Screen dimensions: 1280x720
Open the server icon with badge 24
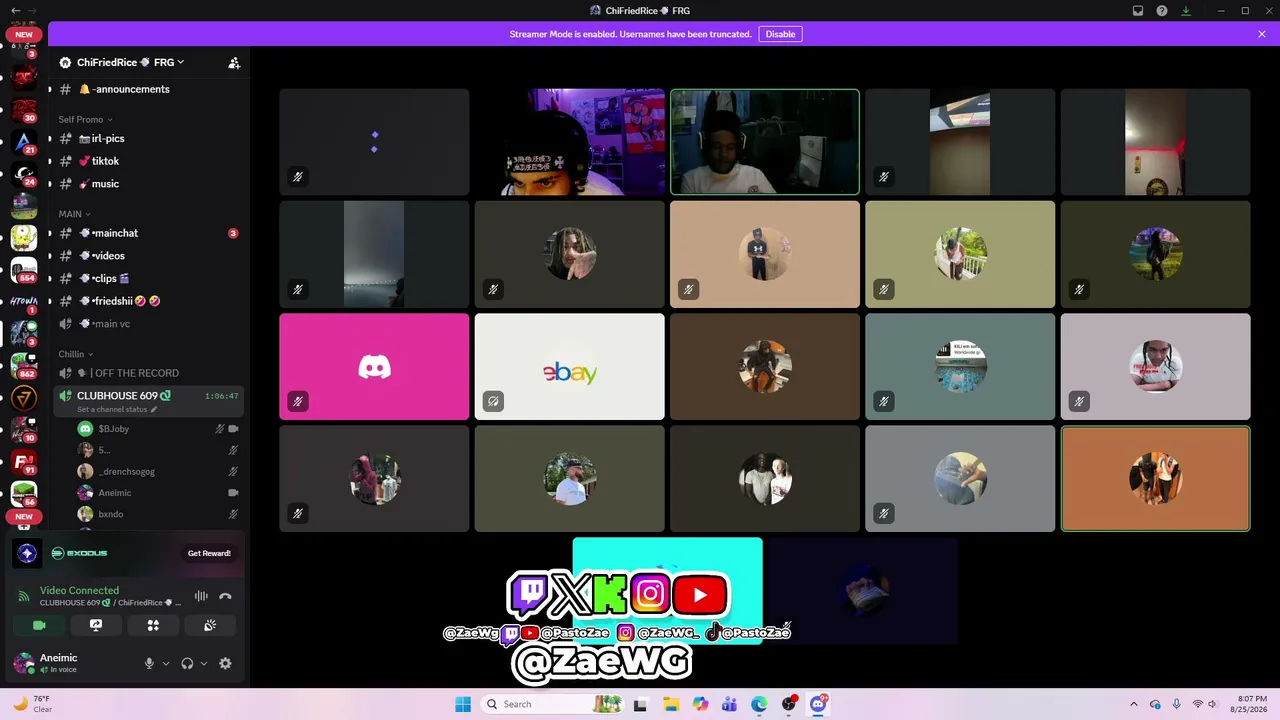24,174
